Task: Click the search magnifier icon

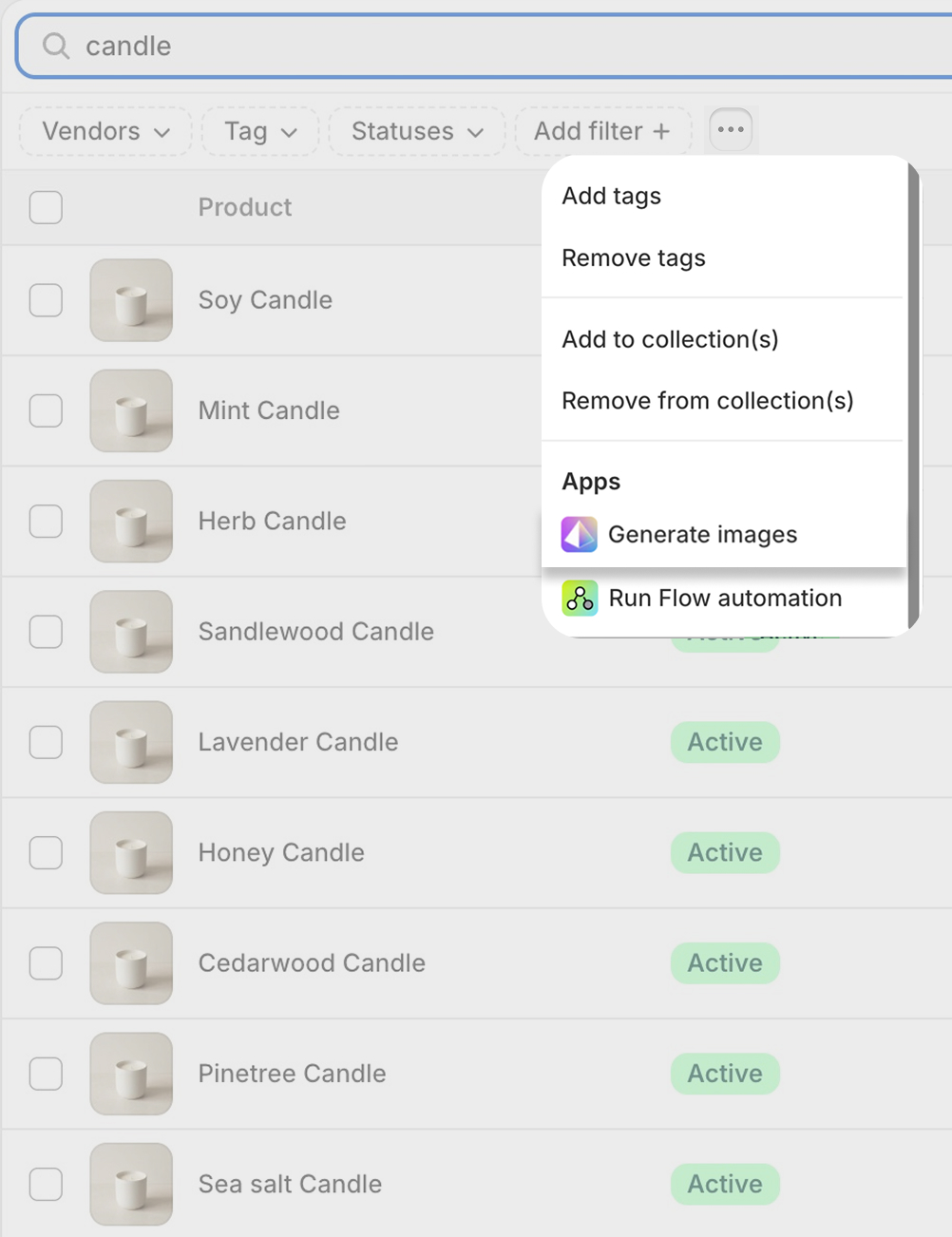Action: [57, 46]
